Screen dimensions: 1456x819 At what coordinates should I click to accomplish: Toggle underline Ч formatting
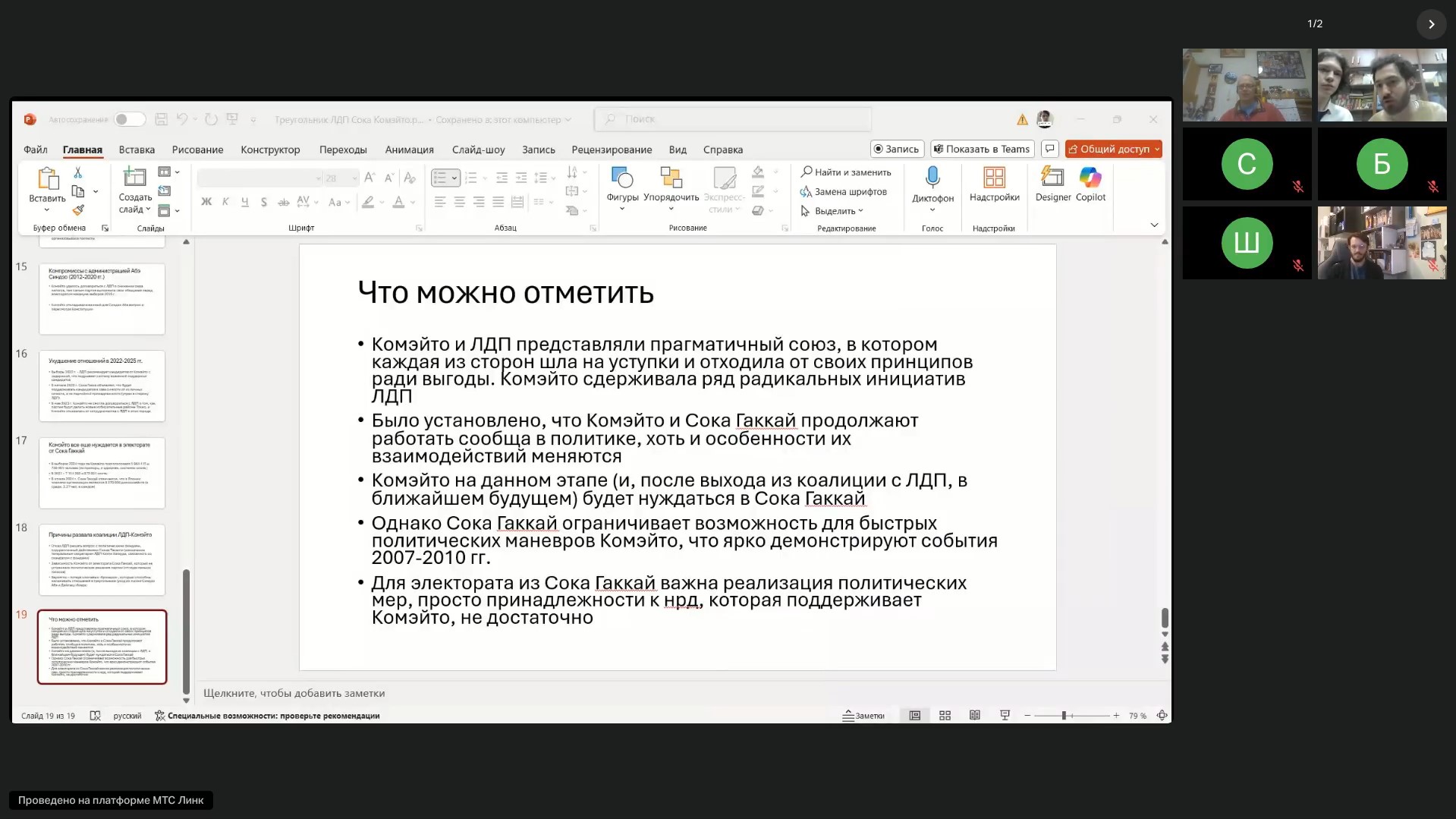244,202
